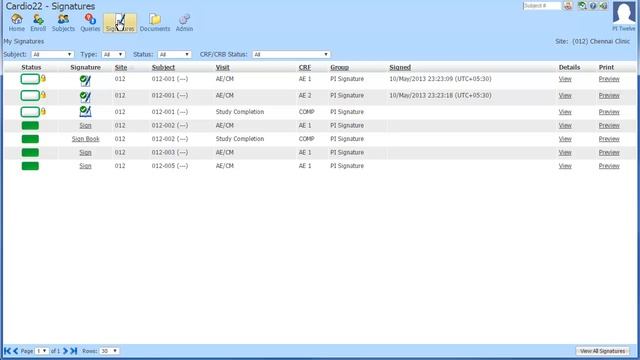Sort by CRF column header
640x360 pixels.
(304, 67)
